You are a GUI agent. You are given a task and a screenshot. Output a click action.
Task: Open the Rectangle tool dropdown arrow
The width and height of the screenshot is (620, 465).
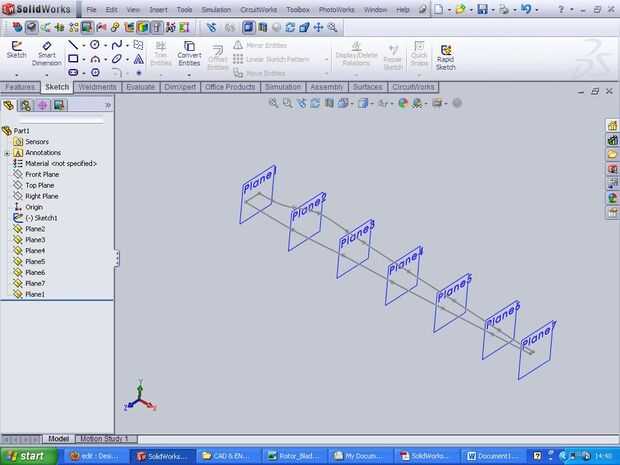(x=83, y=60)
